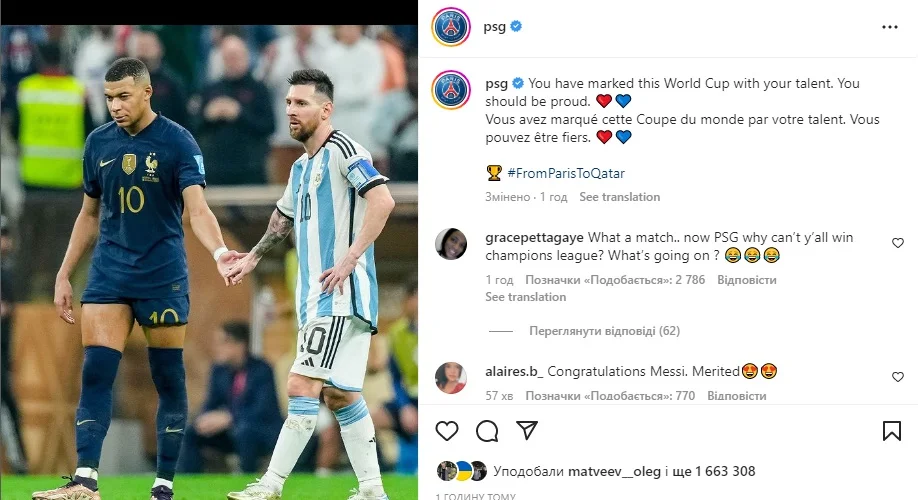Viewport: 918px width, 500px height.
Task: Like alaires.b_ comment heart
Action: point(898,376)
